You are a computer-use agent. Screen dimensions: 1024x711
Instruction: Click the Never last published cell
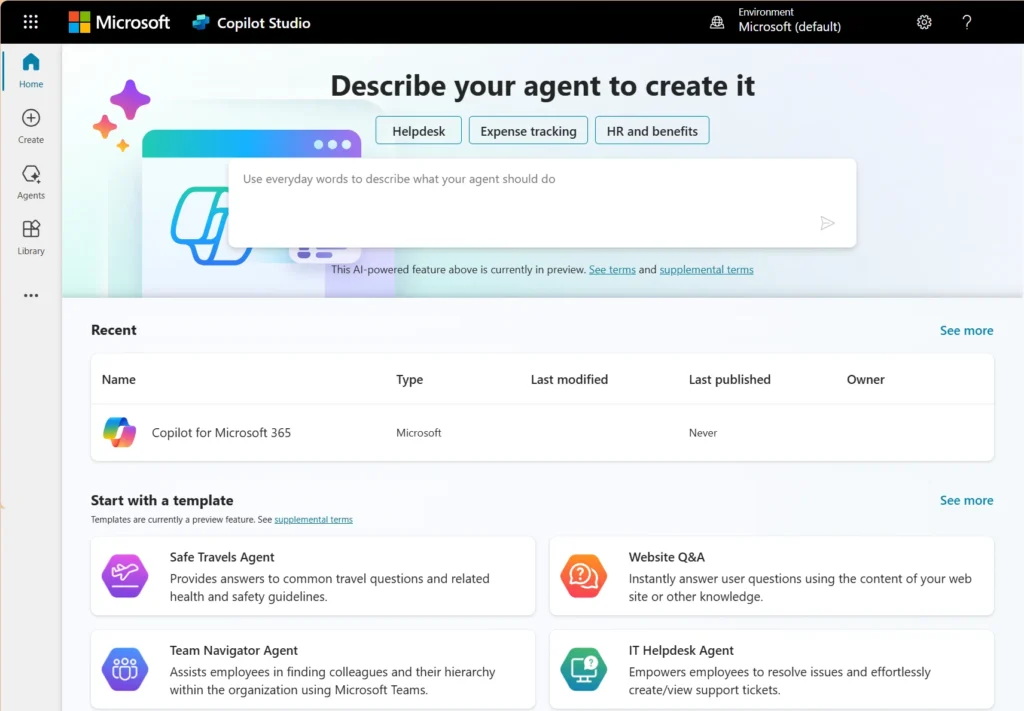703,432
